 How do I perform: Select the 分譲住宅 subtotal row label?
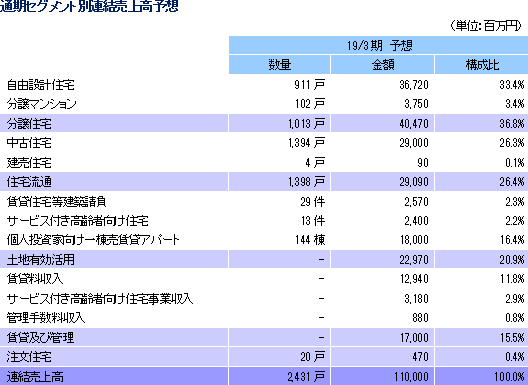pos(29,124)
